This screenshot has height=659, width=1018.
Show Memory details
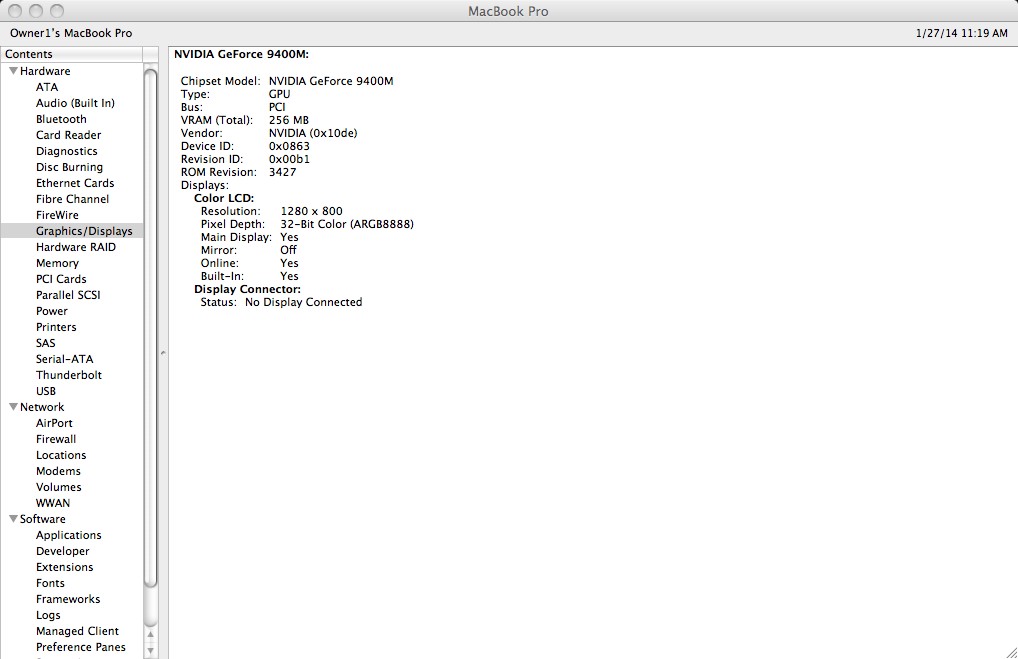[x=57, y=263]
